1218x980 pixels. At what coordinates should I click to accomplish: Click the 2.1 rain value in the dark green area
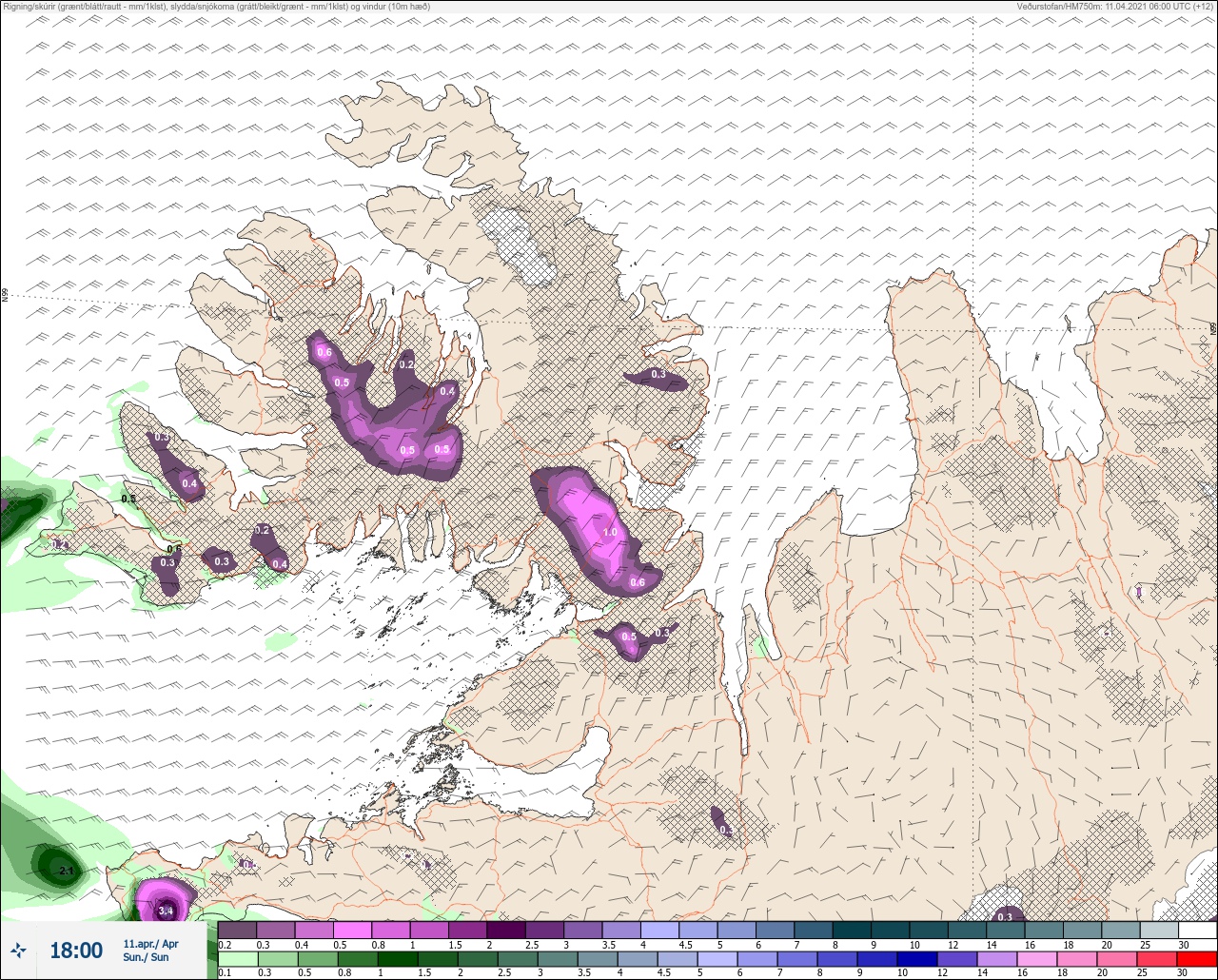pyautogui.click(x=67, y=872)
